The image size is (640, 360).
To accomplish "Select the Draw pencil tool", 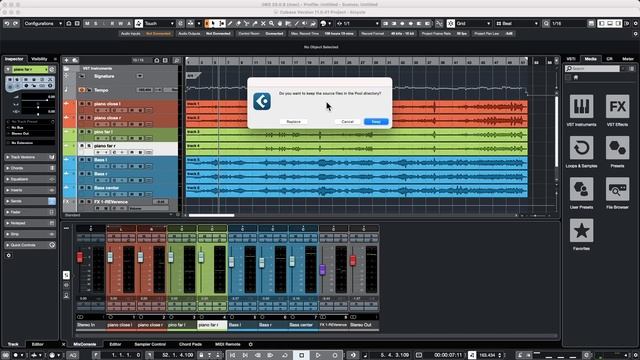I will [230, 24].
